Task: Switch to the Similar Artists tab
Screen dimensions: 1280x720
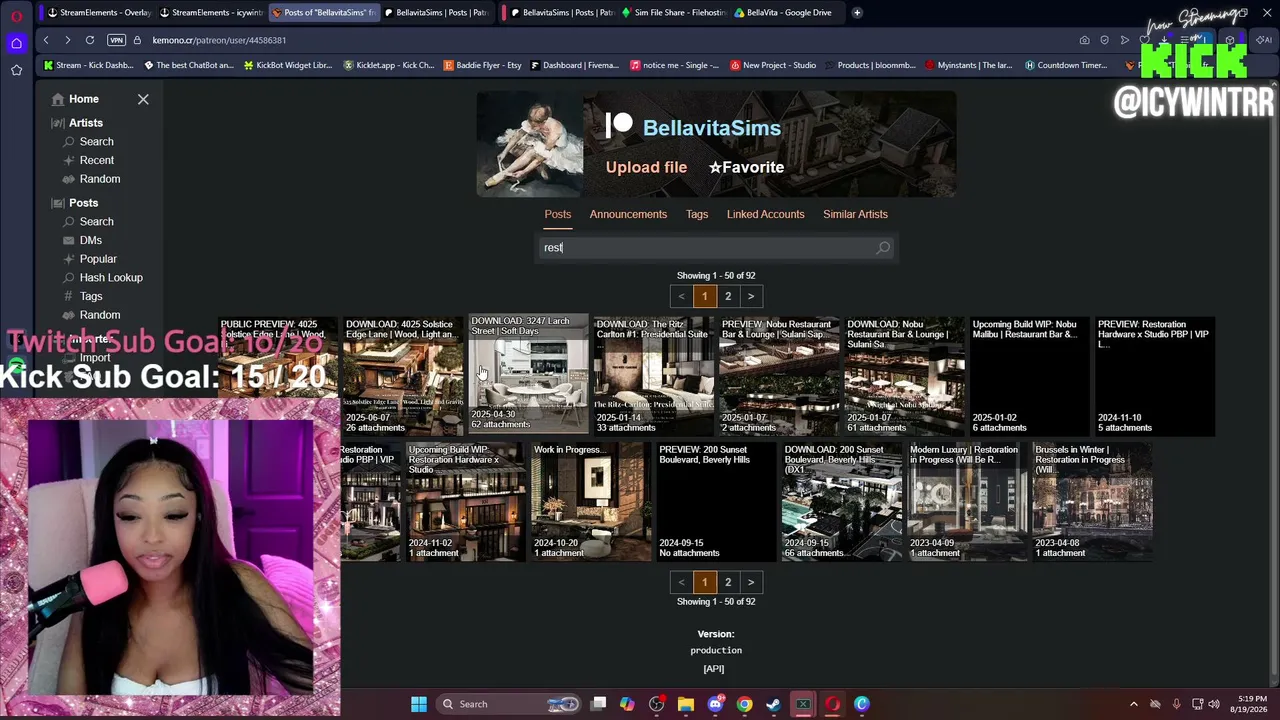Action: [855, 214]
